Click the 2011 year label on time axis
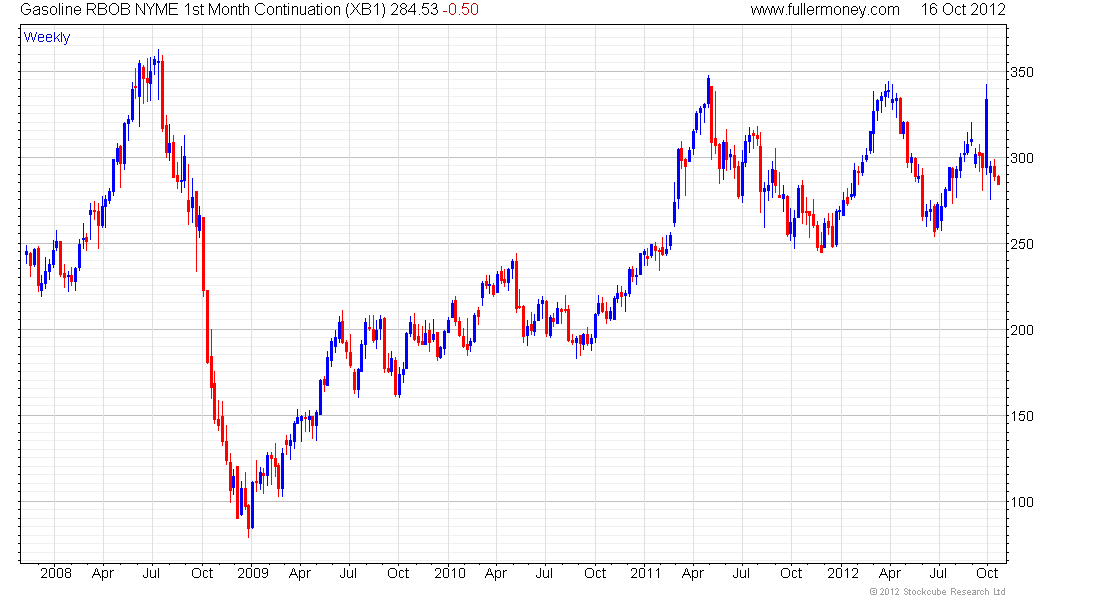The image size is (1100, 600). click(x=645, y=573)
